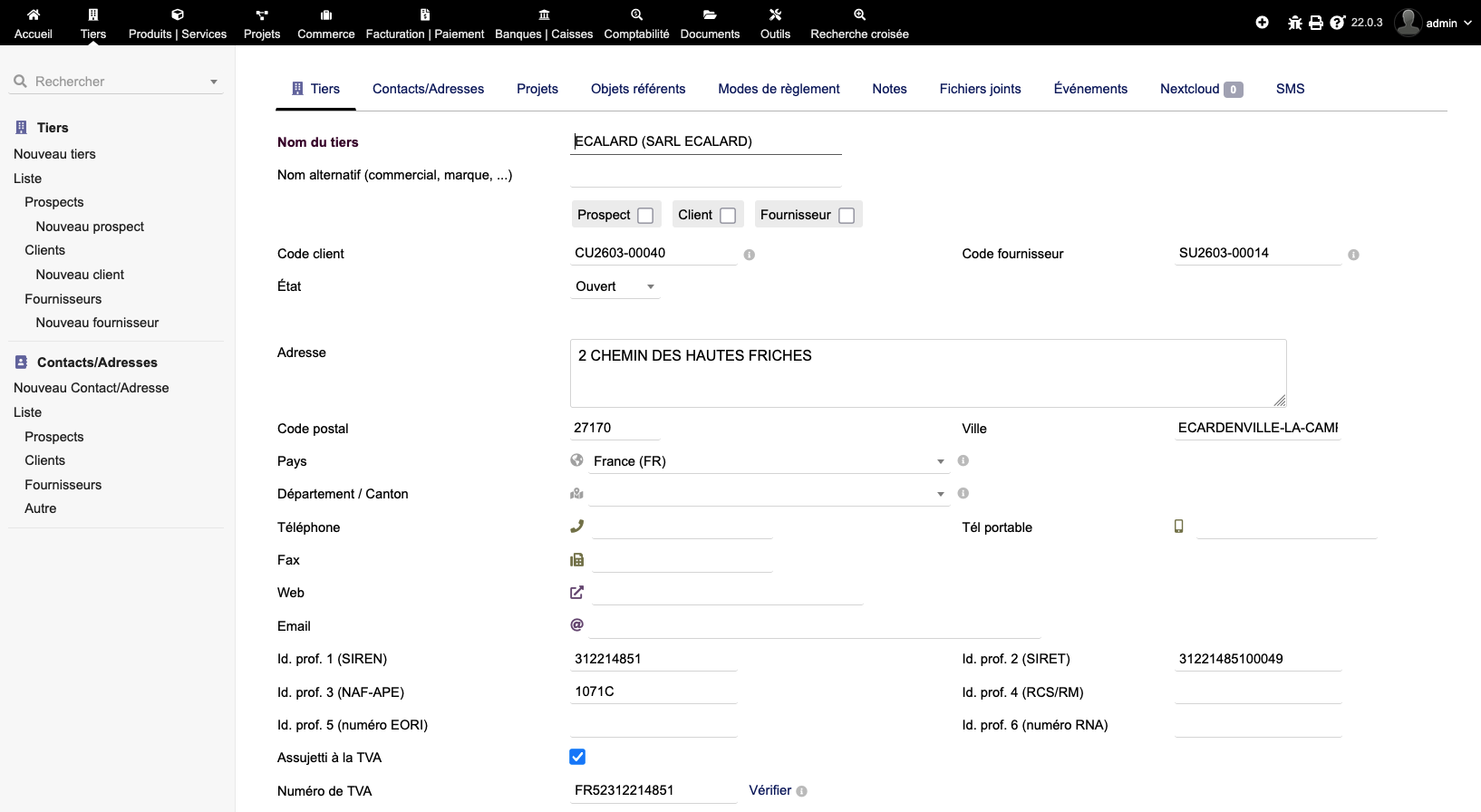The width and height of the screenshot is (1481, 812).
Task: Click the Web external link icon
Action: (576, 593)
